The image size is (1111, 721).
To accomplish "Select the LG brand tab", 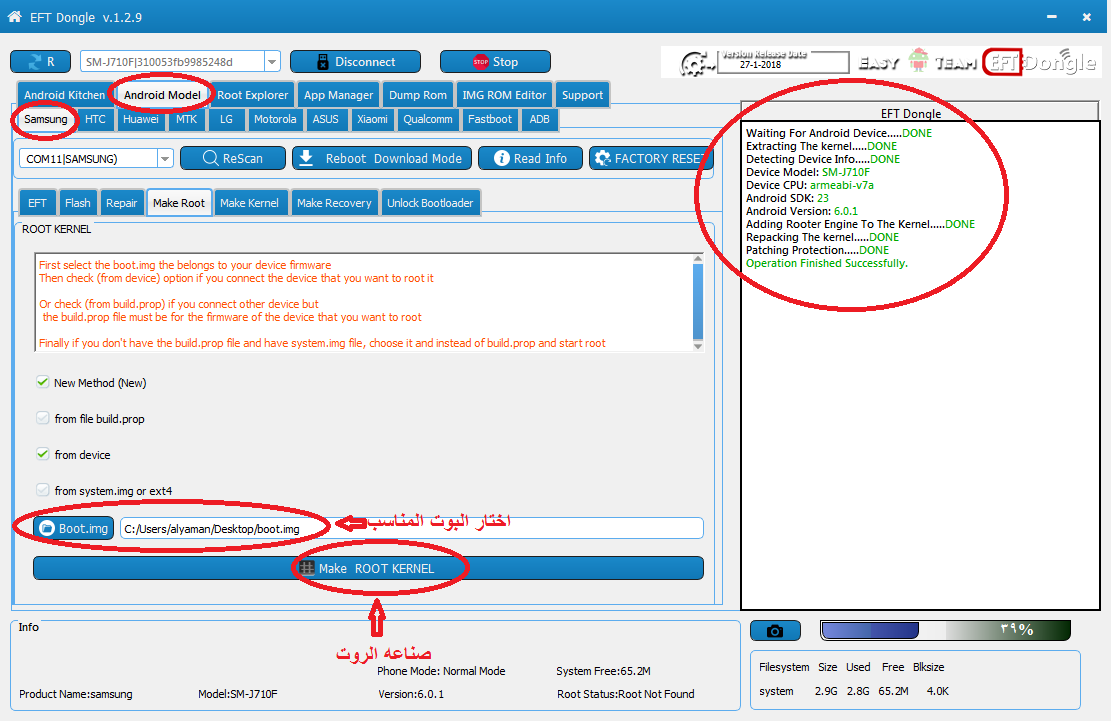I will (x=226, y=119).
